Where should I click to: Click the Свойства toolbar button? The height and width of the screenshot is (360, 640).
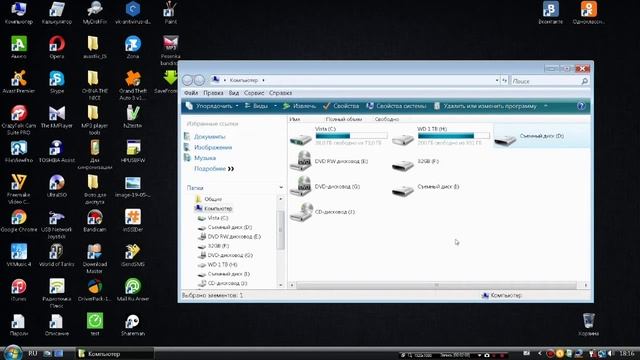[x=341, y=106]
